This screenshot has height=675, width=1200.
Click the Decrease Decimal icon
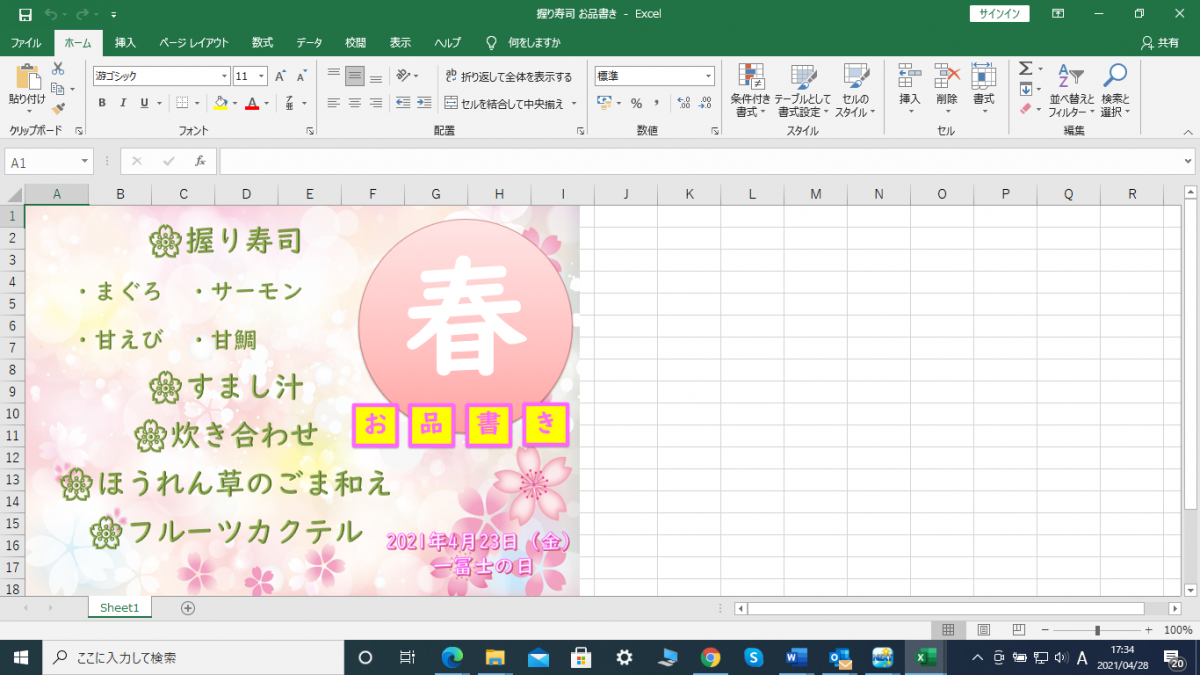(x=705, y=103)
